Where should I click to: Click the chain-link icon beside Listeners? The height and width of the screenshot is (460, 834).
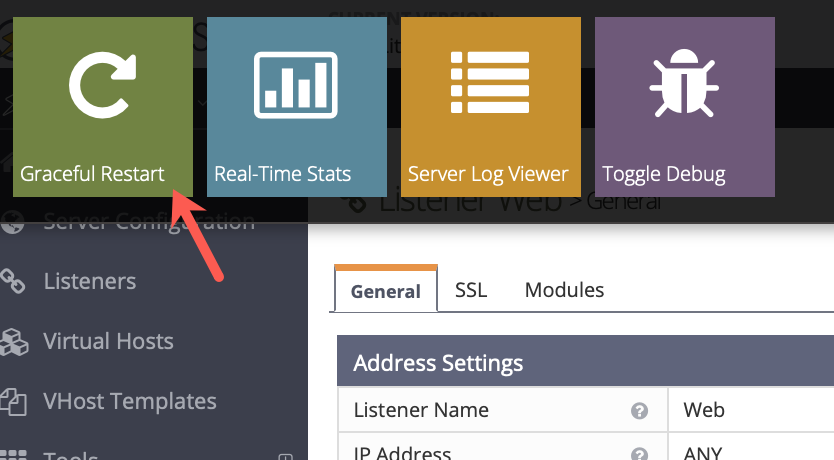click(x=12, y=281)
